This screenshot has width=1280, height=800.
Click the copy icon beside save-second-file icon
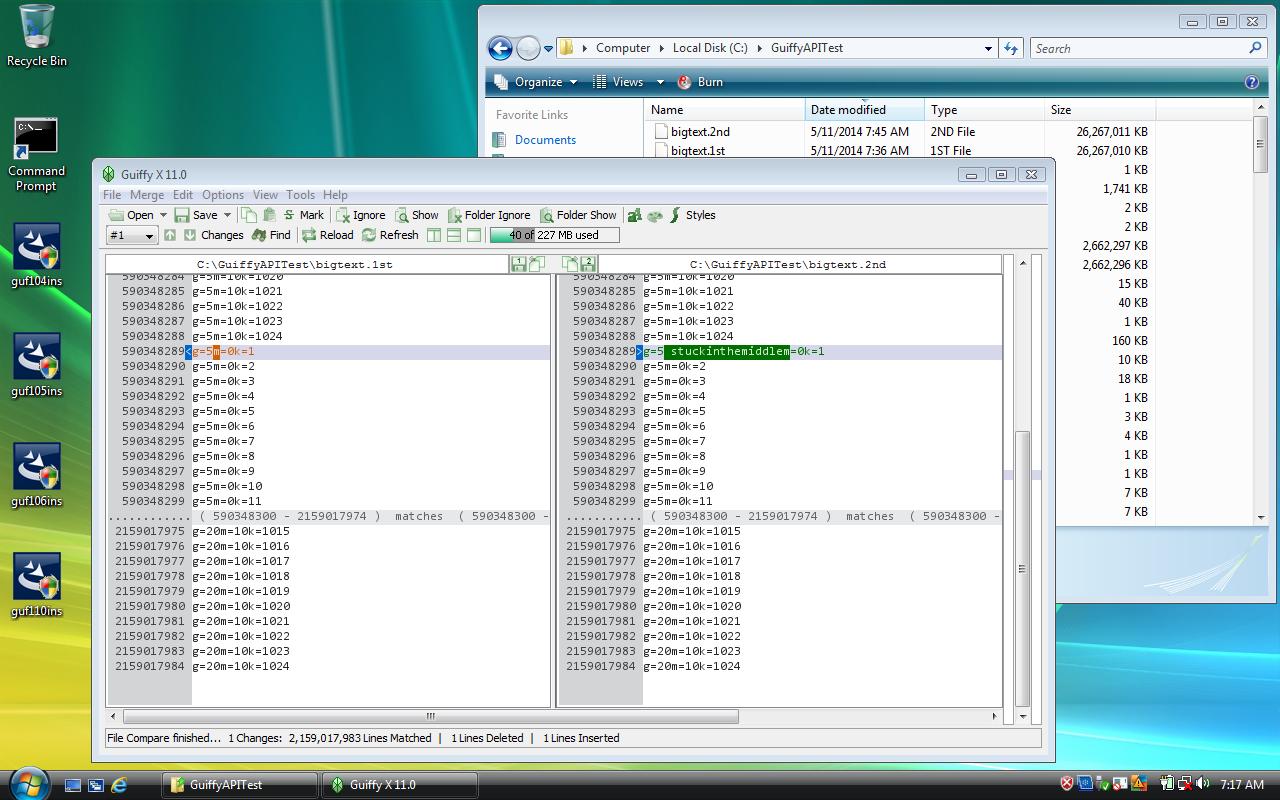(569, 264)
